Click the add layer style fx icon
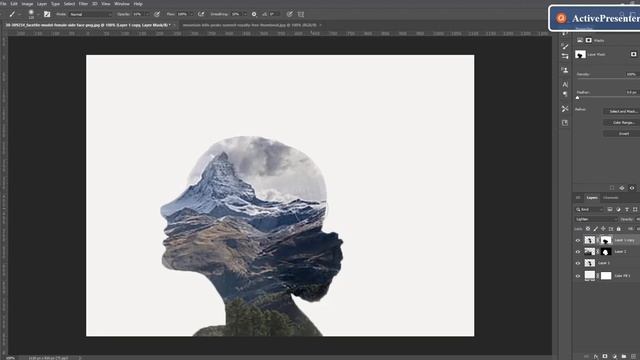Viewport: 640px width, 360px height. (x=596, y=356)
